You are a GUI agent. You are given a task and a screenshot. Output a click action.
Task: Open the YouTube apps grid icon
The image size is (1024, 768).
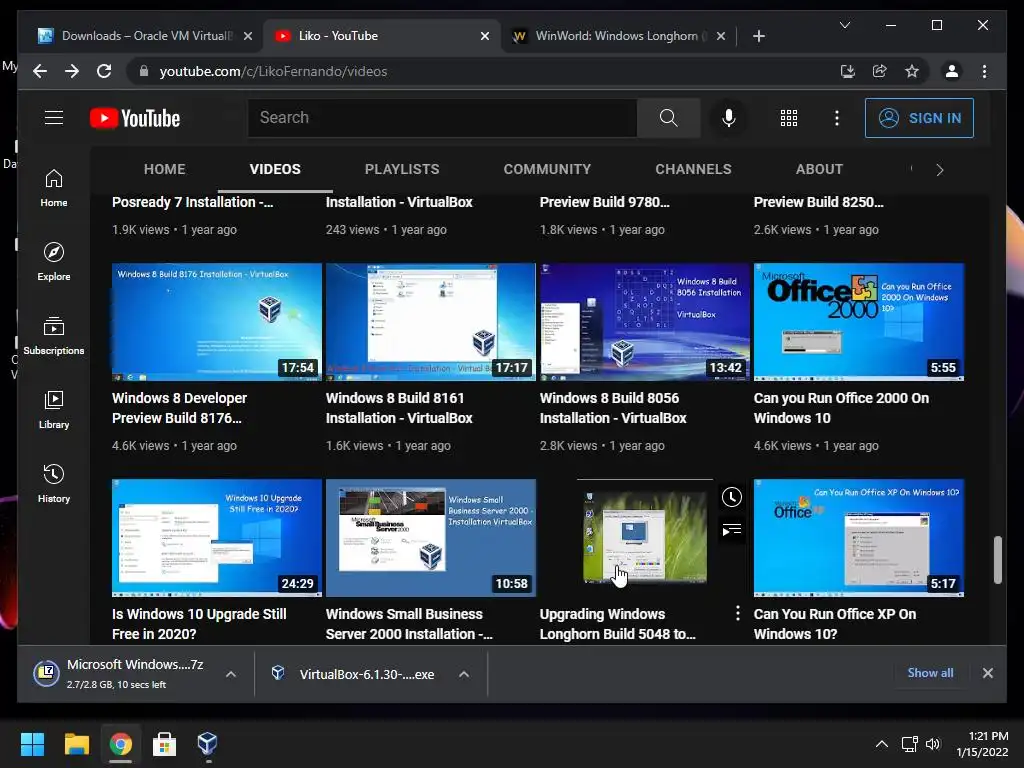(x=789, y=118)
